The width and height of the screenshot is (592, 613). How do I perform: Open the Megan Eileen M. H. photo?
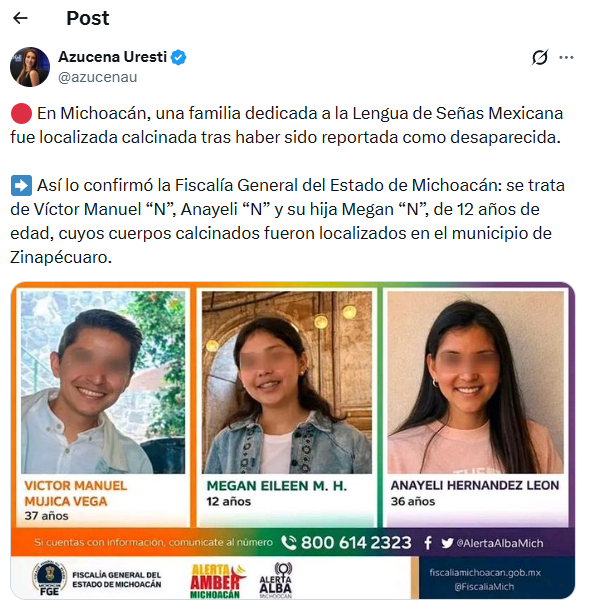(287, 382)
